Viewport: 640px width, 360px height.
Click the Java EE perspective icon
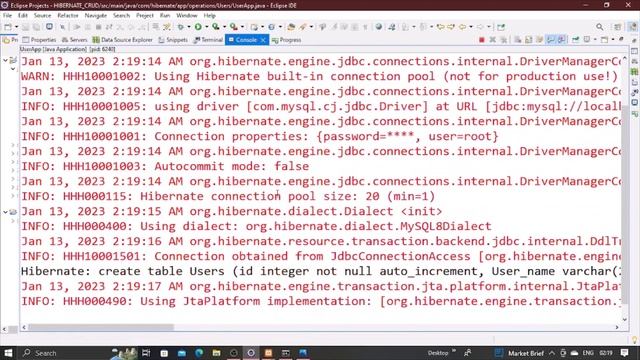[x=633, y=27]
